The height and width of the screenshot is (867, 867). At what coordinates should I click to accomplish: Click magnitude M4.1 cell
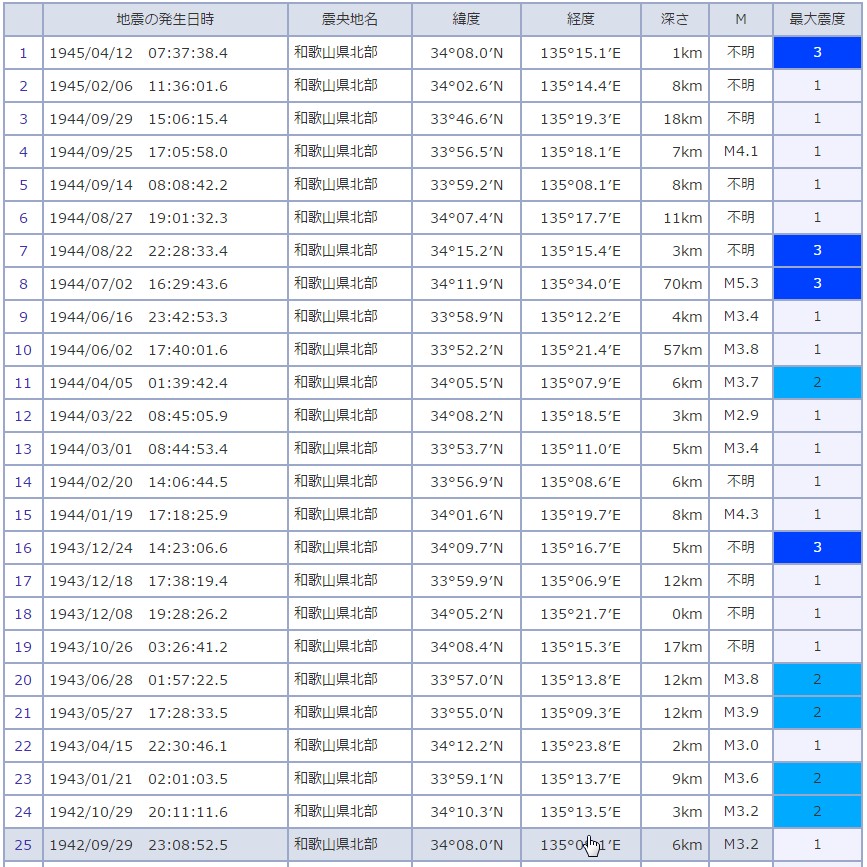[741, 152]
